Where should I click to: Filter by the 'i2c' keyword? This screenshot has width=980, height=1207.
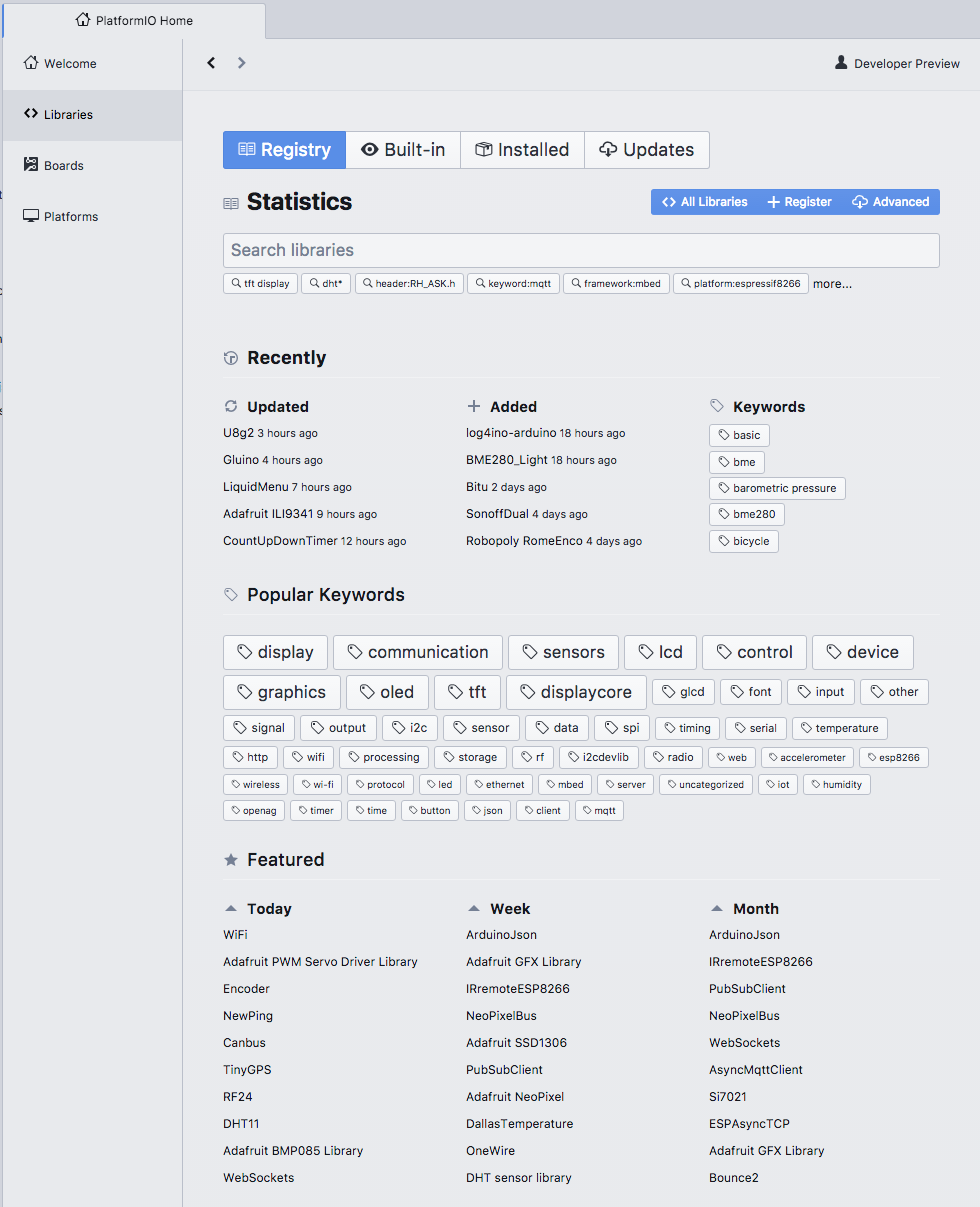click(410, 728)
